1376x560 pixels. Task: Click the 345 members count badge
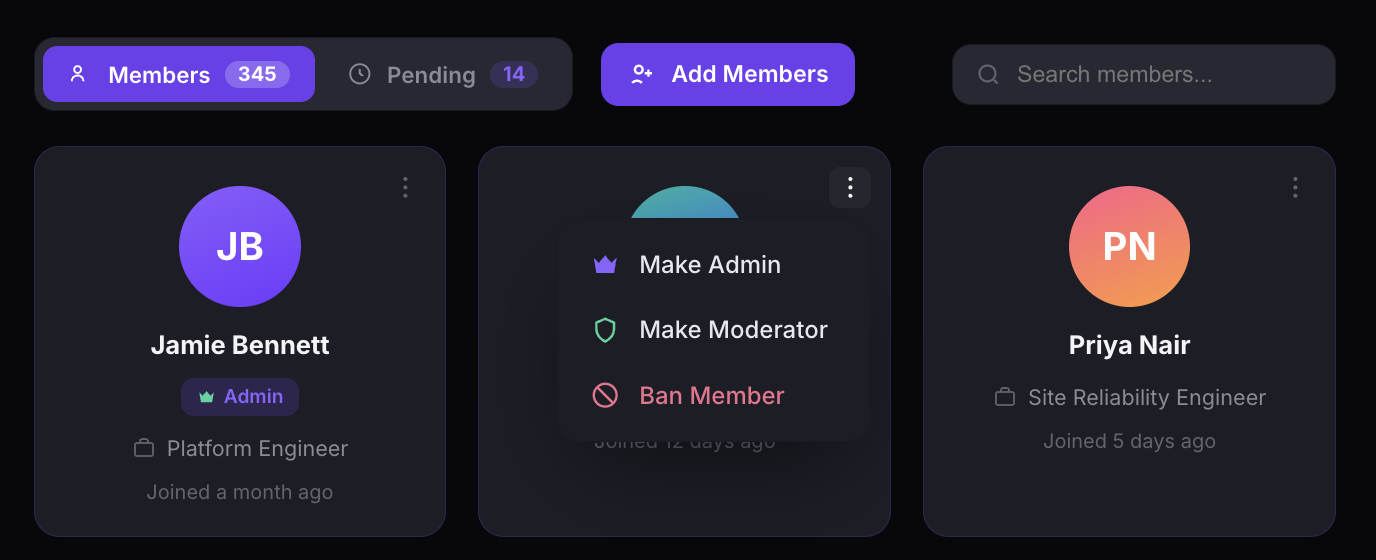[257, 74]
